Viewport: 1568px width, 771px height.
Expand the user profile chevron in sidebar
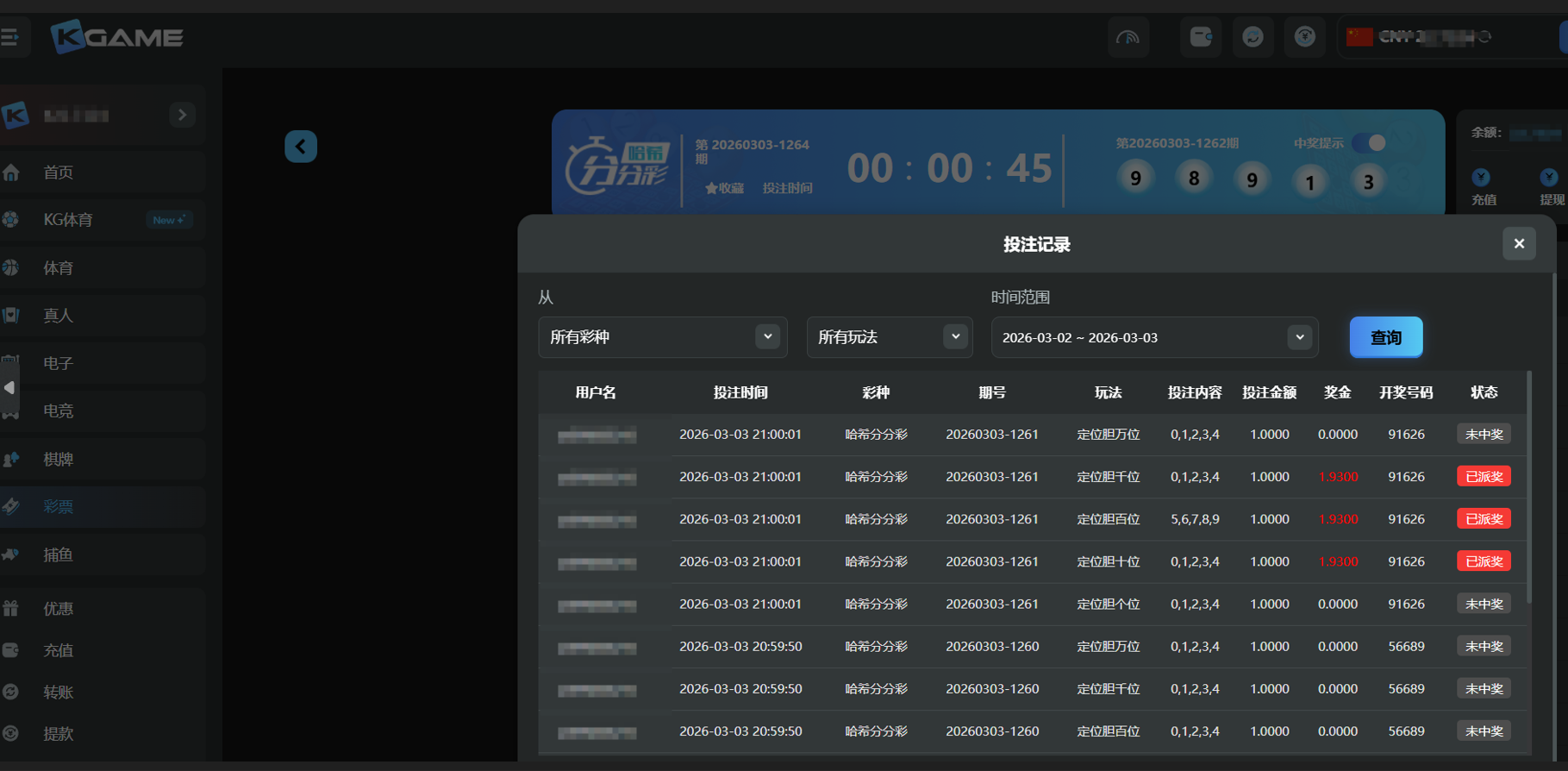coord(182,115)
